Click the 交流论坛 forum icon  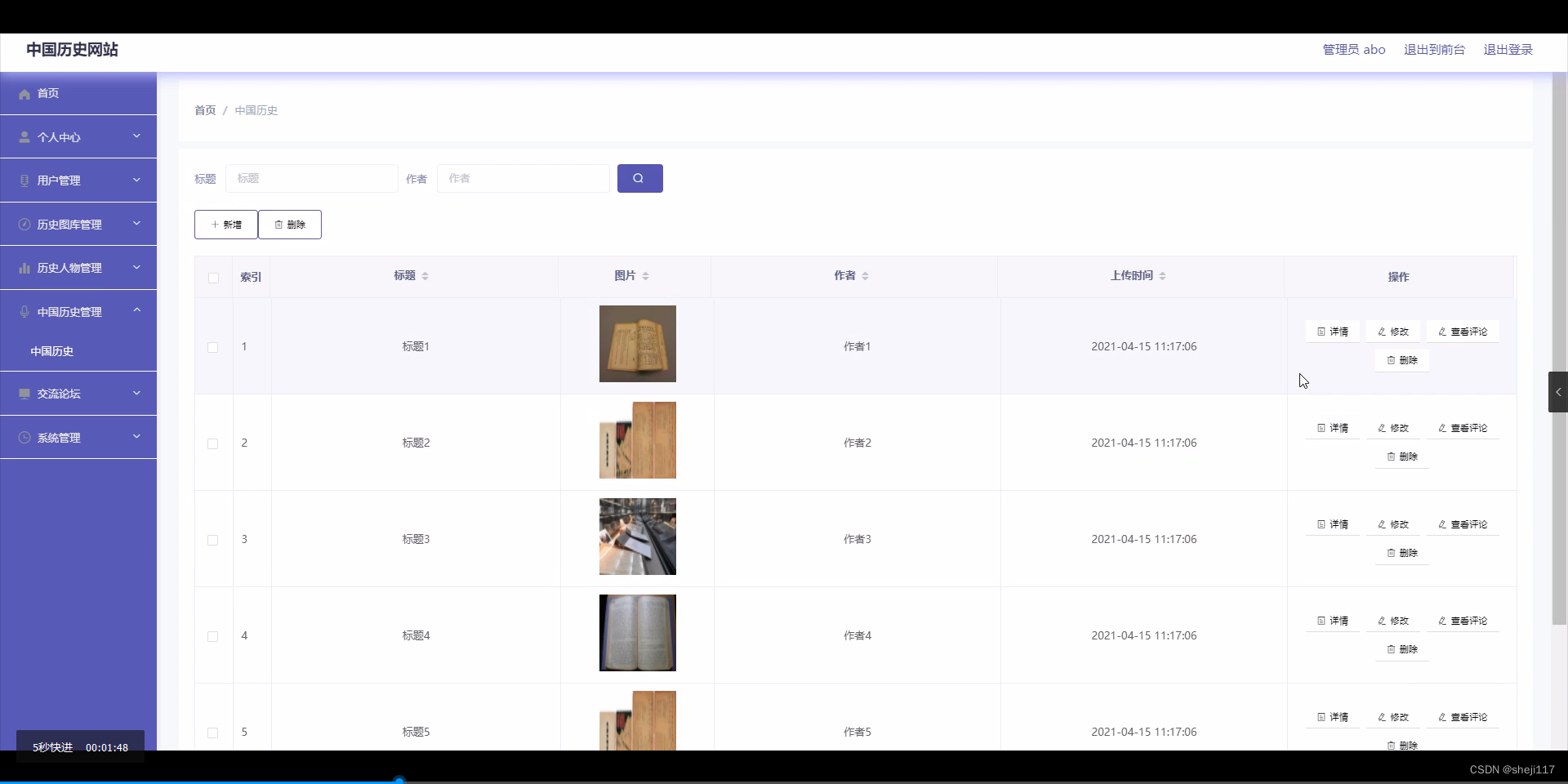pos(24,394)
